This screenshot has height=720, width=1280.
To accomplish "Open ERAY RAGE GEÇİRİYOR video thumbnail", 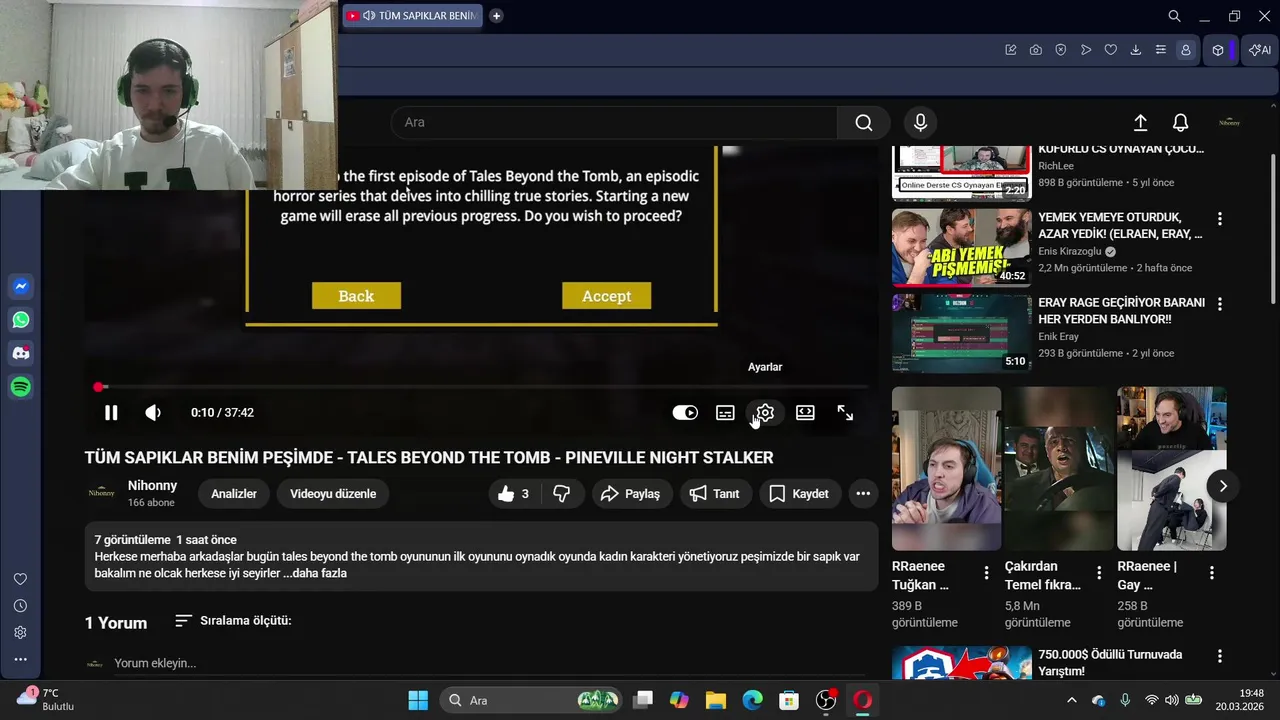I will point(961,333).
